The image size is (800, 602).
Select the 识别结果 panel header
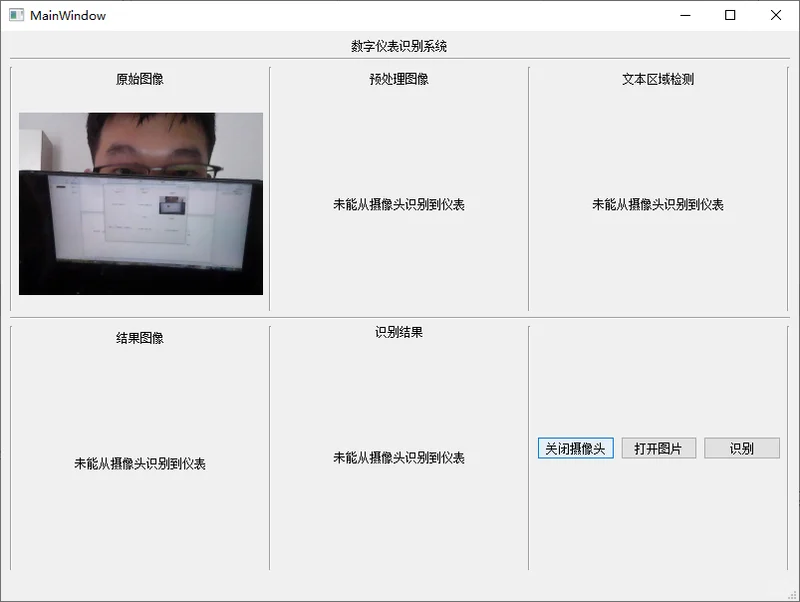tap(397, 330)
